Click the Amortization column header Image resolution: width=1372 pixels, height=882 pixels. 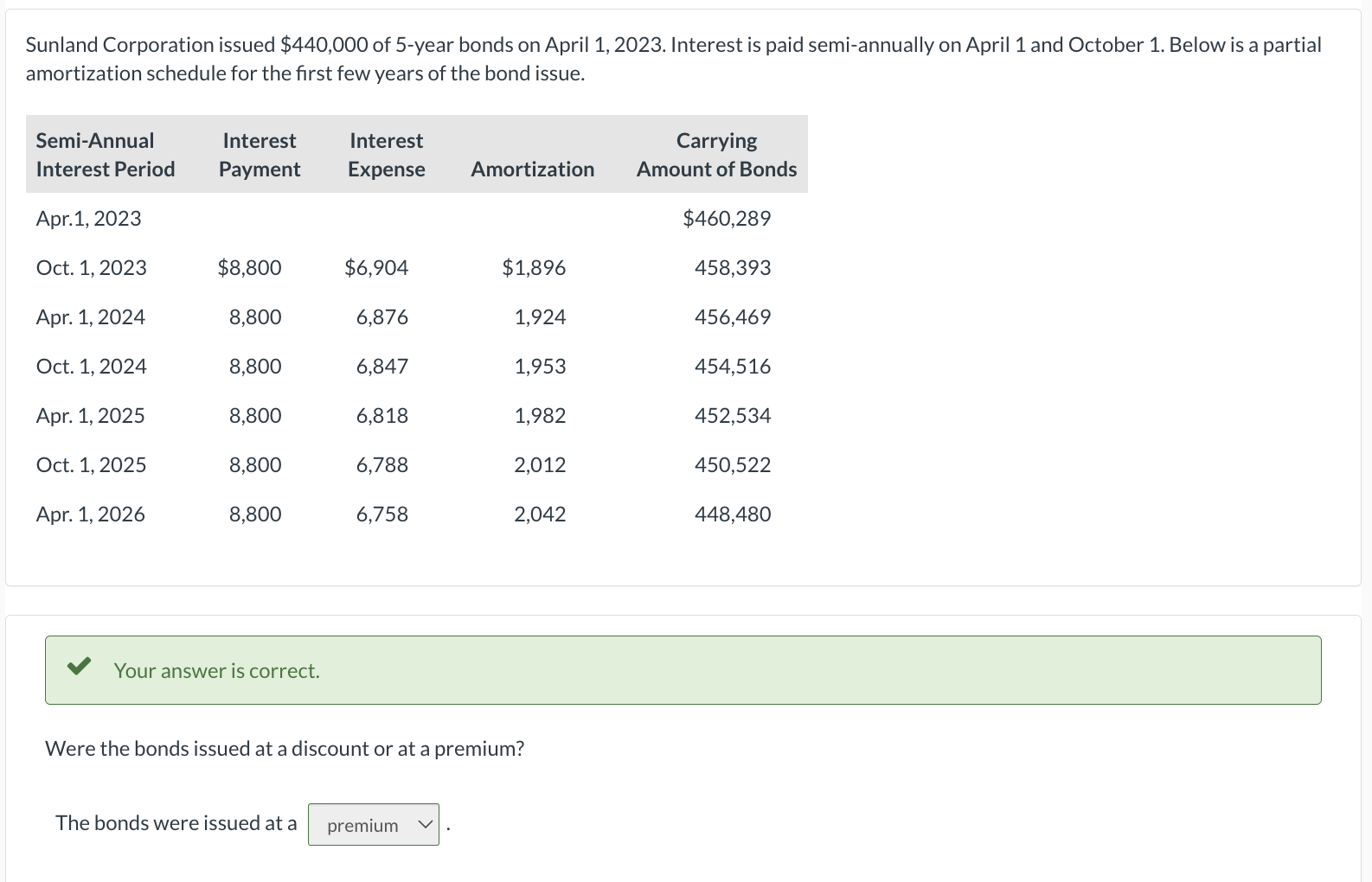click(x=533, y=169)
